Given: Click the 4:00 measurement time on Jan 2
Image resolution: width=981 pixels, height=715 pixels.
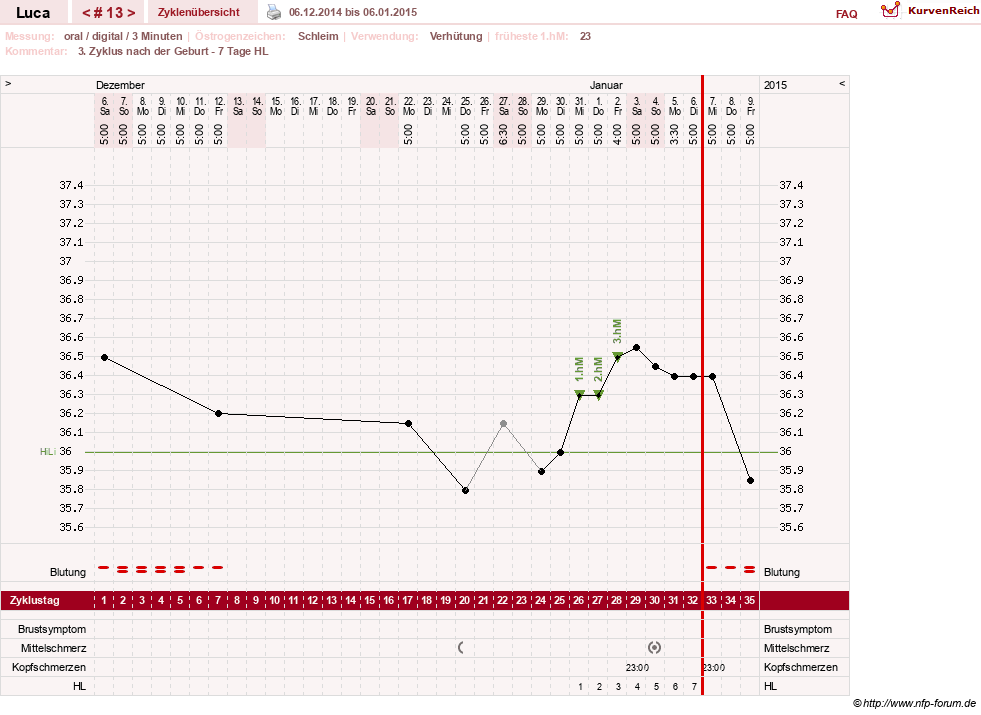Looking at the screenshot, I should 618,134.
